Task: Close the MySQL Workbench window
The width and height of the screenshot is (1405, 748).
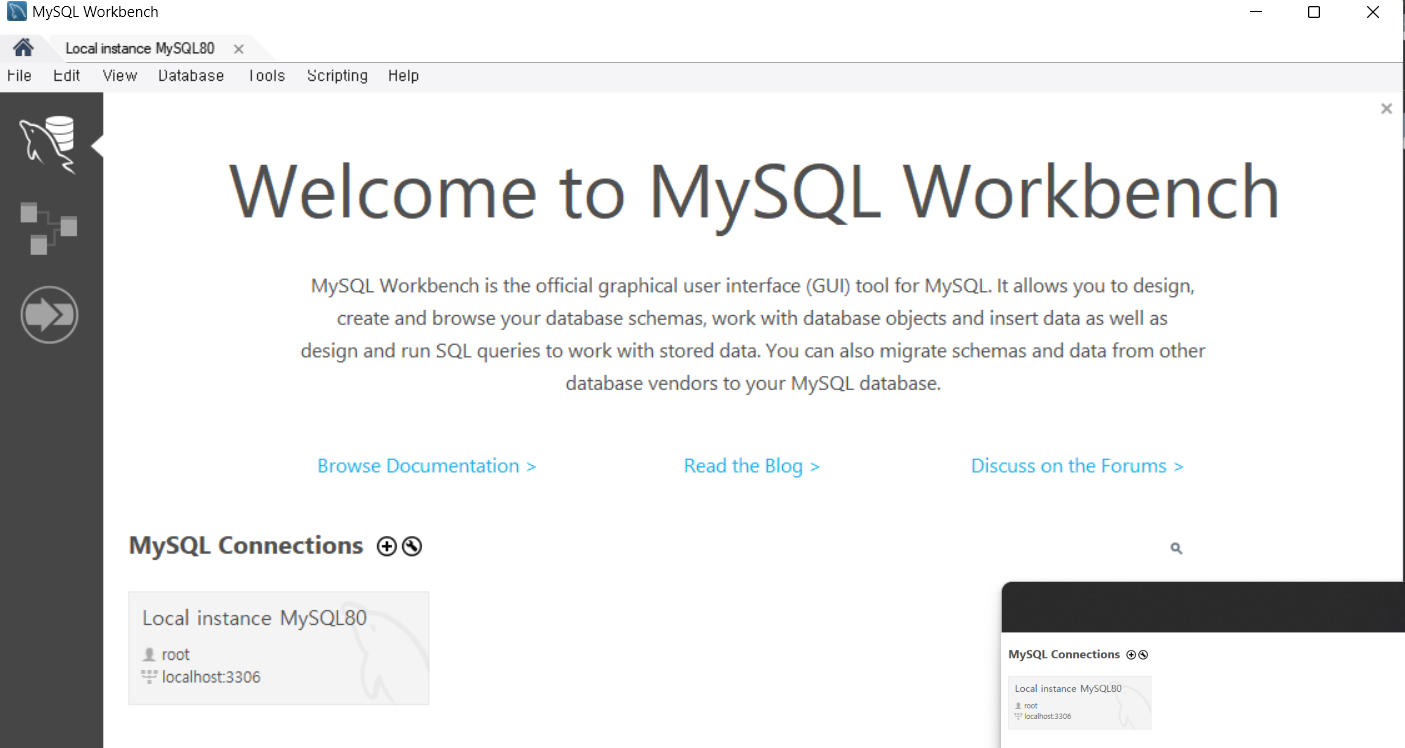Action: (1373, 12)
